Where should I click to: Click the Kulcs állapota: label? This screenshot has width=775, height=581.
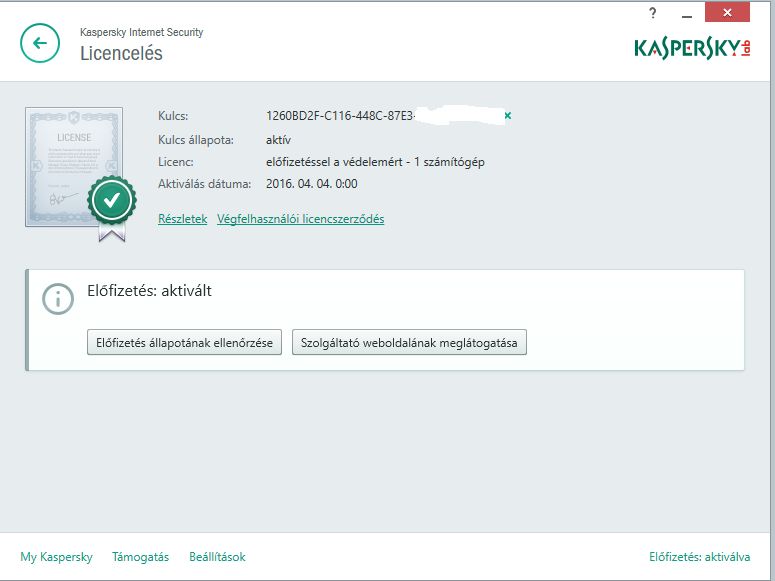(x=196, y=140)
